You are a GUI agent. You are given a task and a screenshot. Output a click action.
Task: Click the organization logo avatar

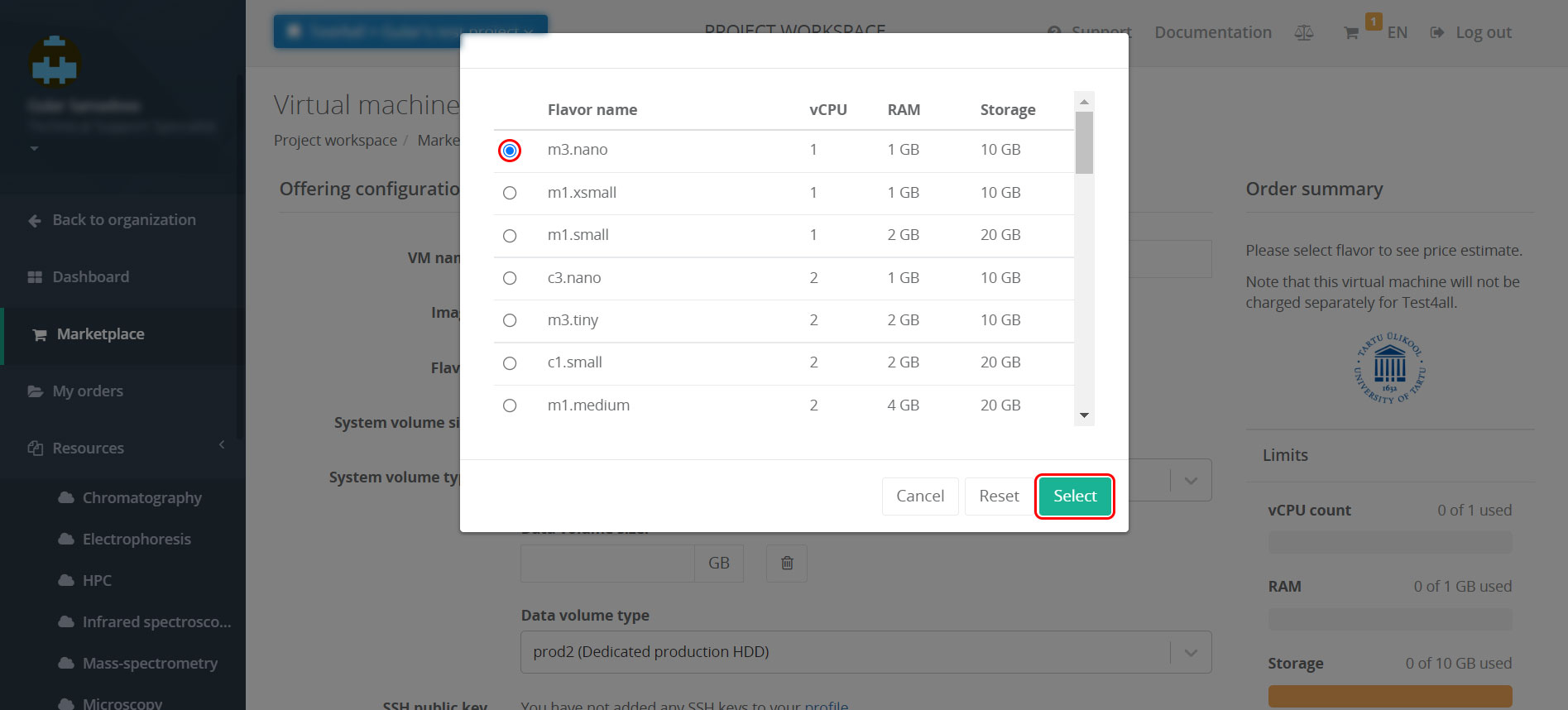coord(55,62)
